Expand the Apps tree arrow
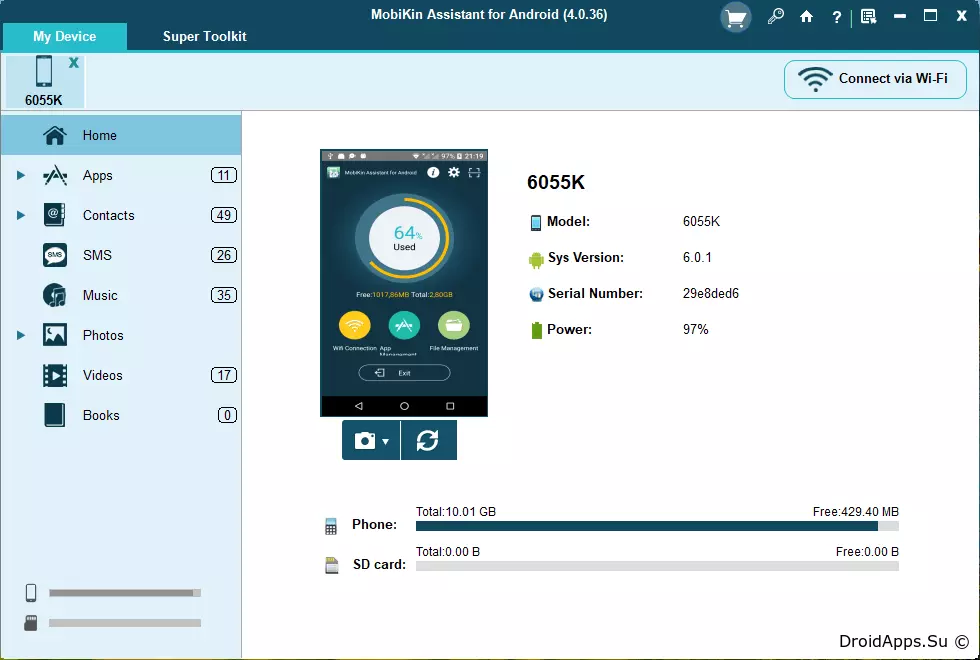Image resolution: width=980 pixels, height=660 pixels. tap(21, 176)
